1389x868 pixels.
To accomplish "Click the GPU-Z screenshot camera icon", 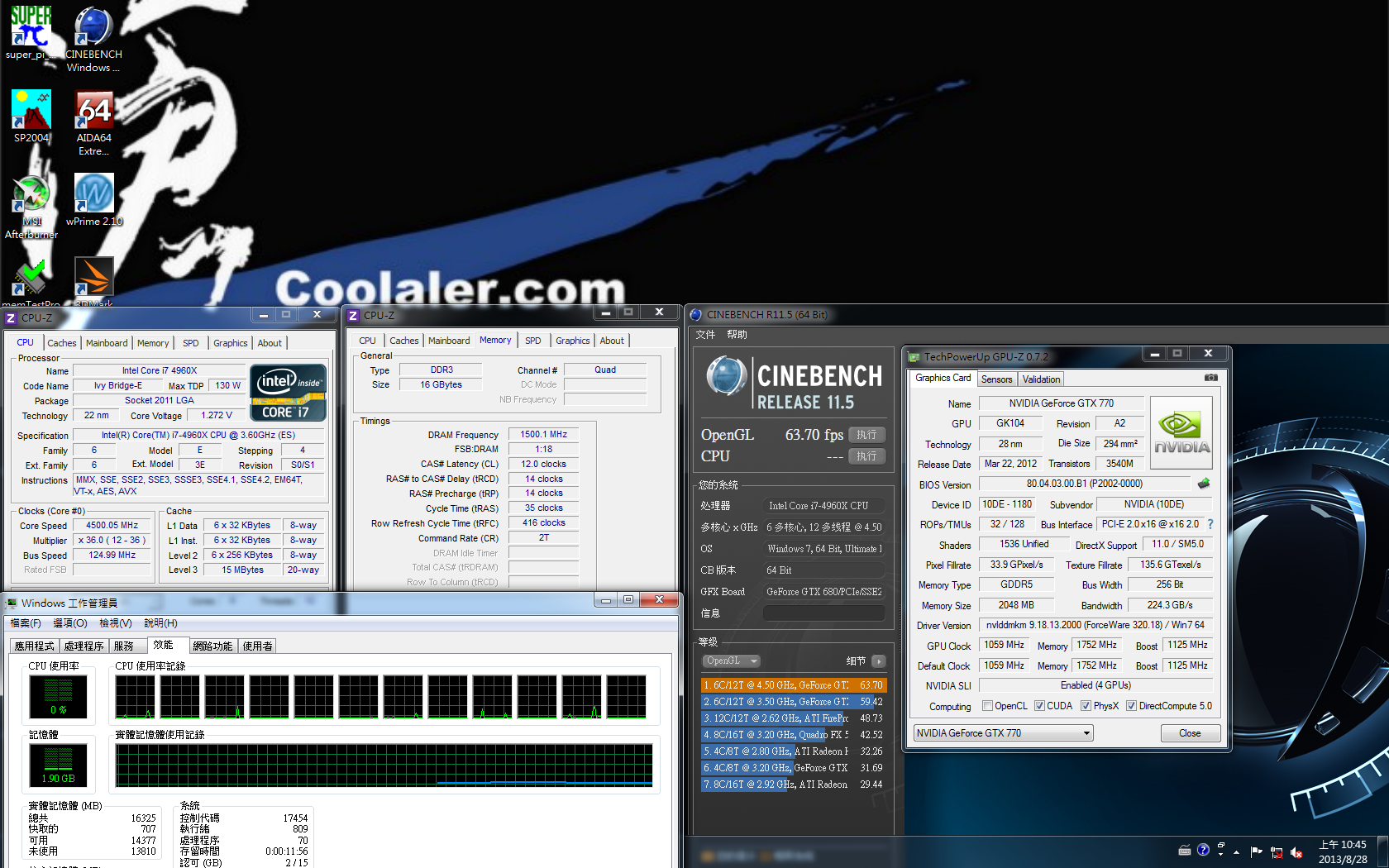I will click(x=1210, y=378).
